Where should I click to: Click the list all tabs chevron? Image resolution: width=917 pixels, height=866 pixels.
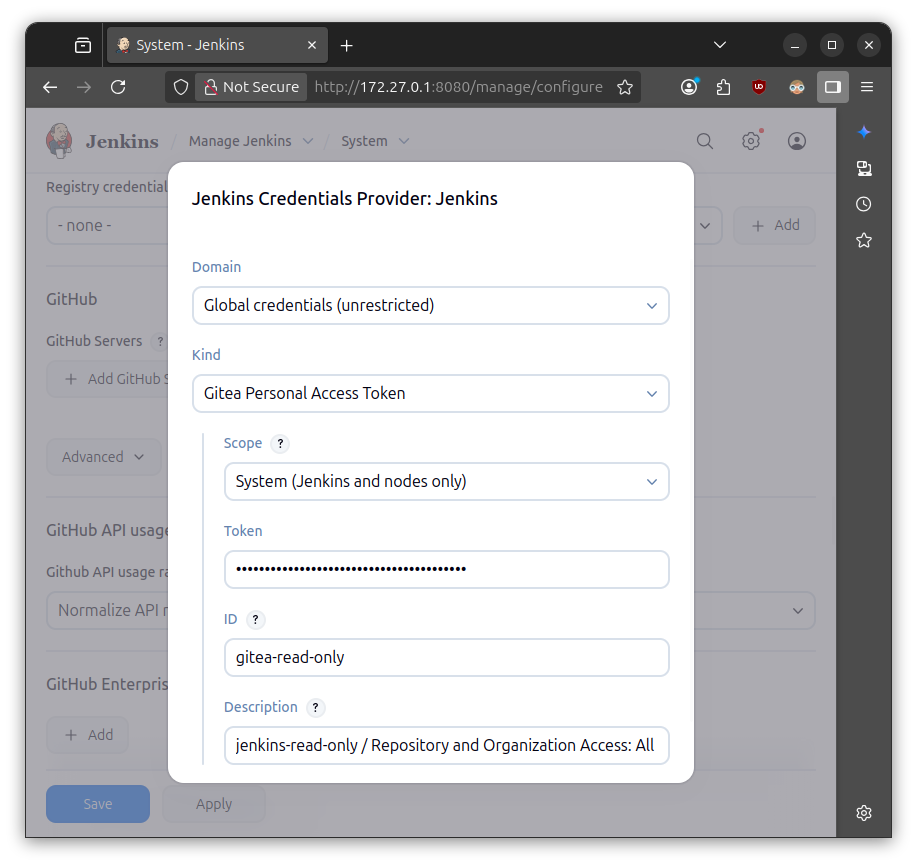[x=720, y=45]
